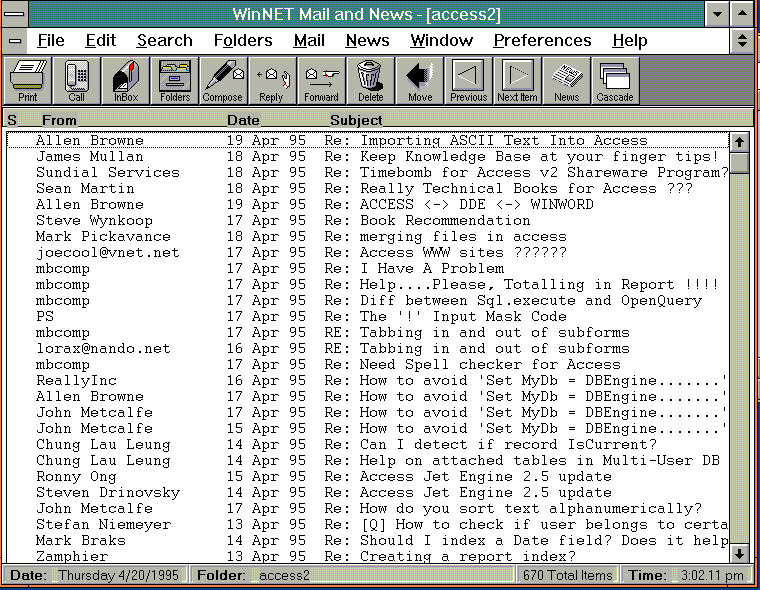Open the File menu
Image resolution: width=760 pixels, height=590 pixels.
click(51, 41)
